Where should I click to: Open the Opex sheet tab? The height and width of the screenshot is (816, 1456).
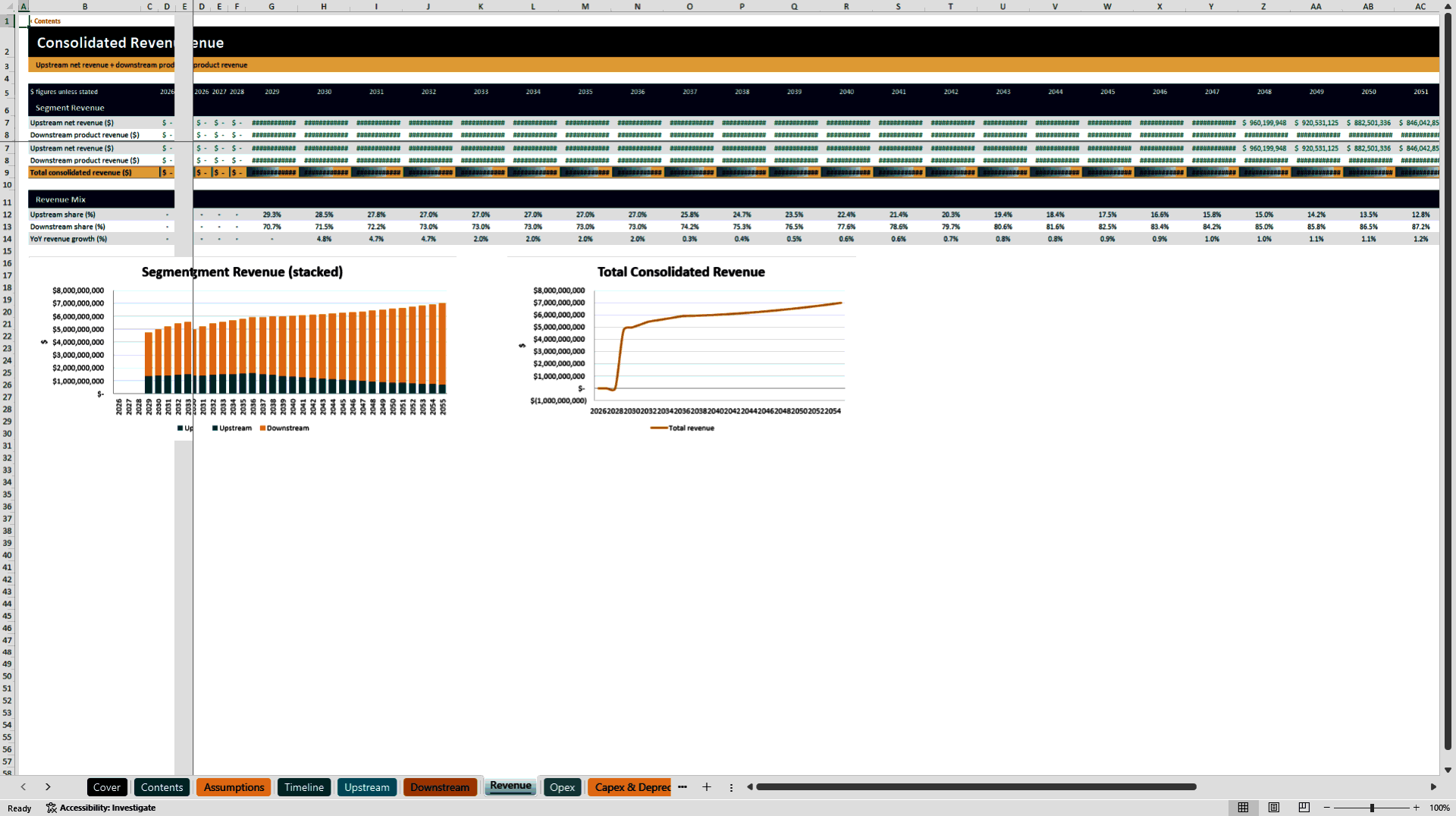(562, 787)
